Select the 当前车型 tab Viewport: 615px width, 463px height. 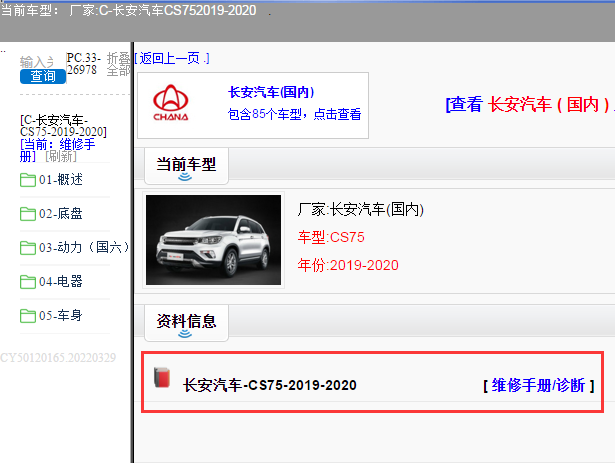point(186,166)
